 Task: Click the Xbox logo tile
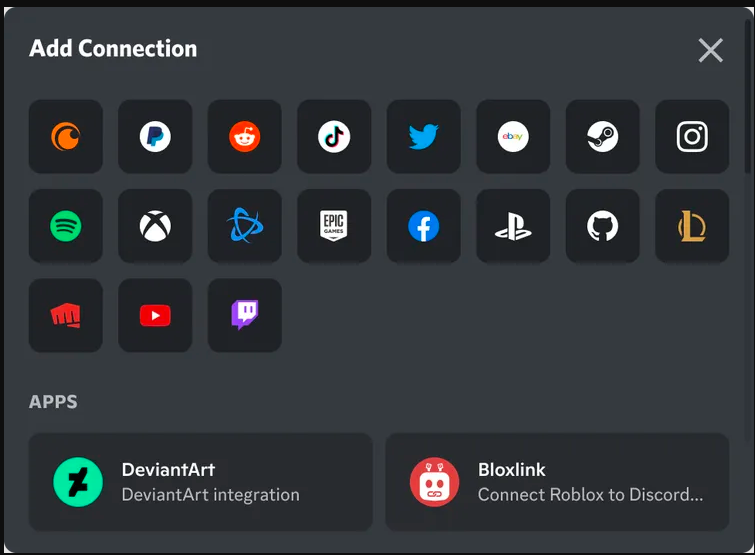point(155,226)
